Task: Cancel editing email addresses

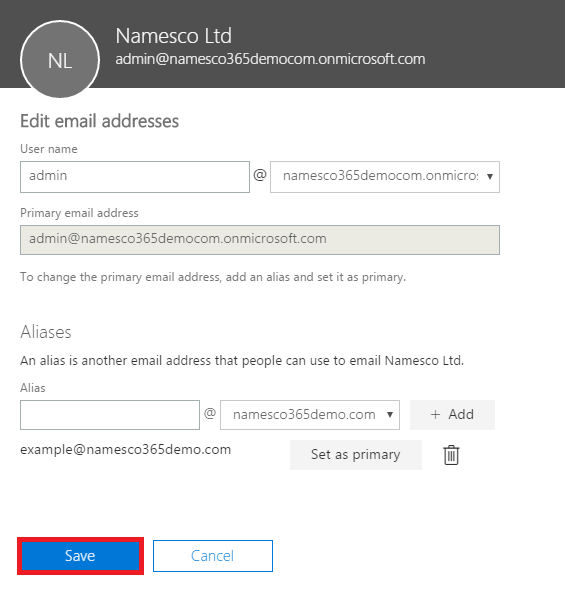Action: tap(213, 556)
